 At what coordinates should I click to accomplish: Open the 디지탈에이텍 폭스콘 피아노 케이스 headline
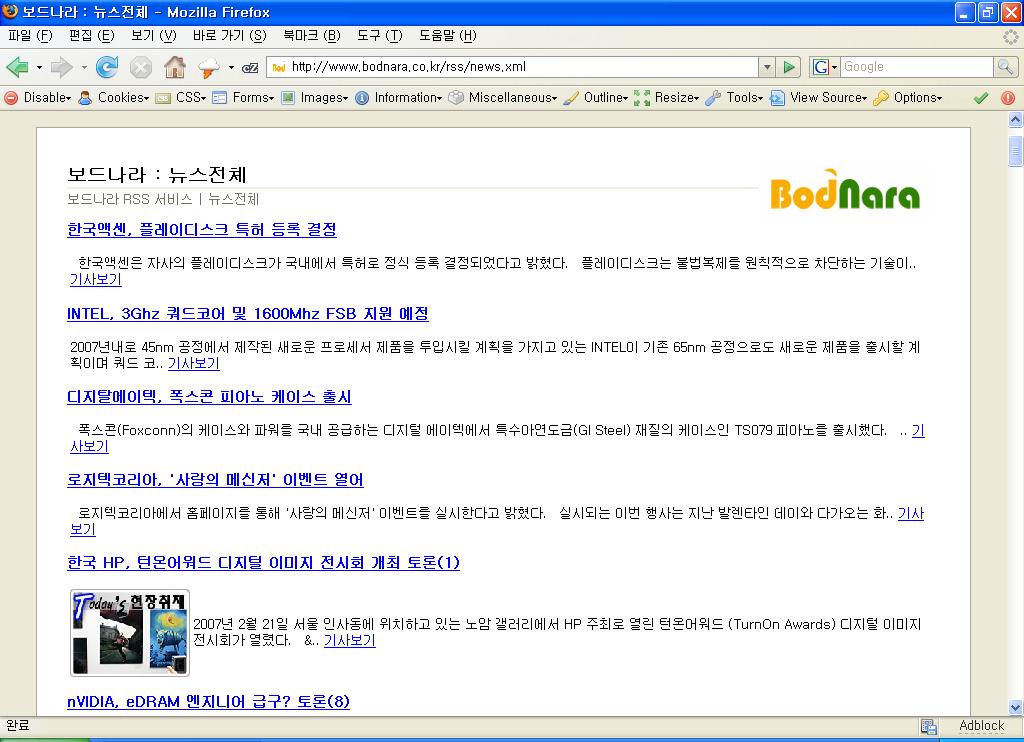[209, 397]
